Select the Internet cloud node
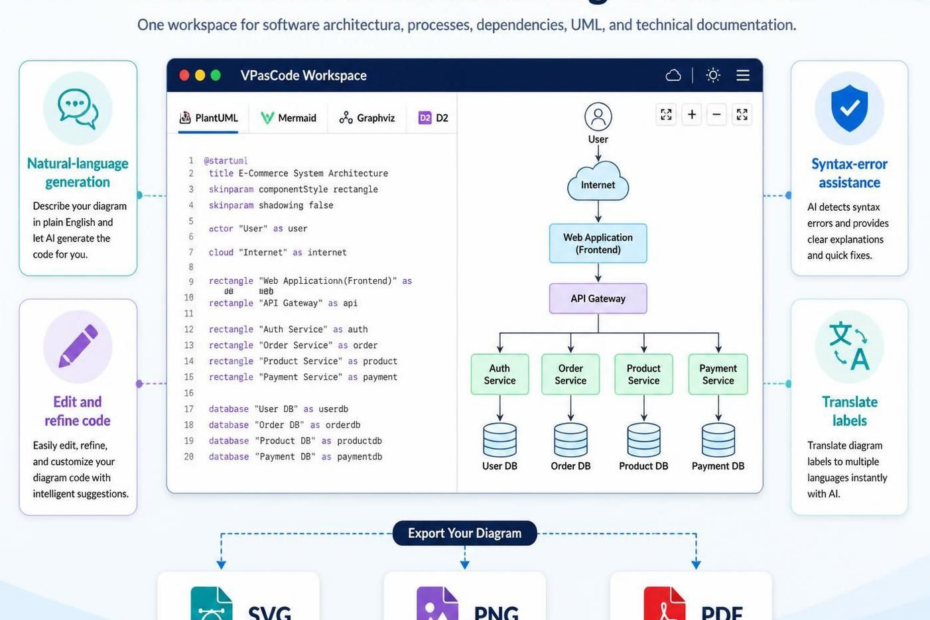Viewport: 930px width, 620px height. (598, 182)
